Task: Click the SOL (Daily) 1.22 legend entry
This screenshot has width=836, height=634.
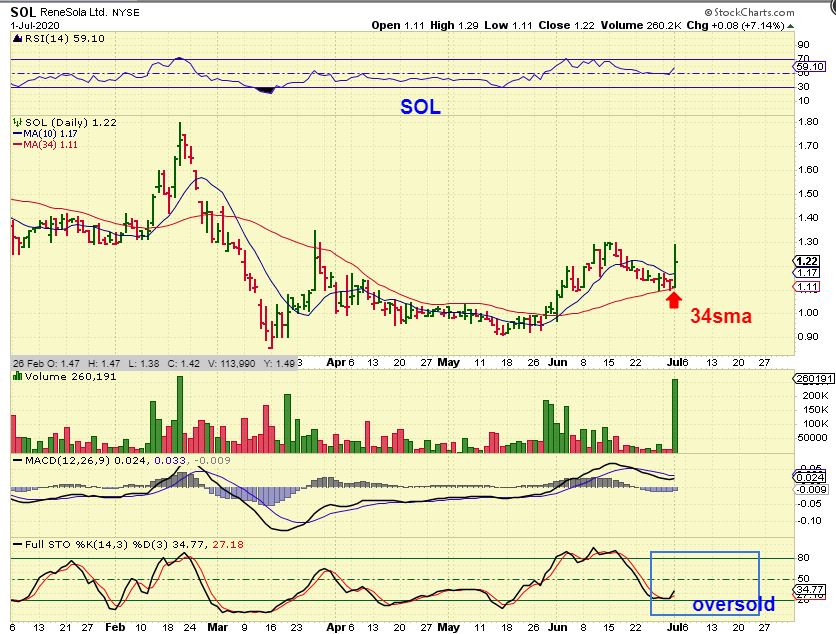Action: pos(71,123)
